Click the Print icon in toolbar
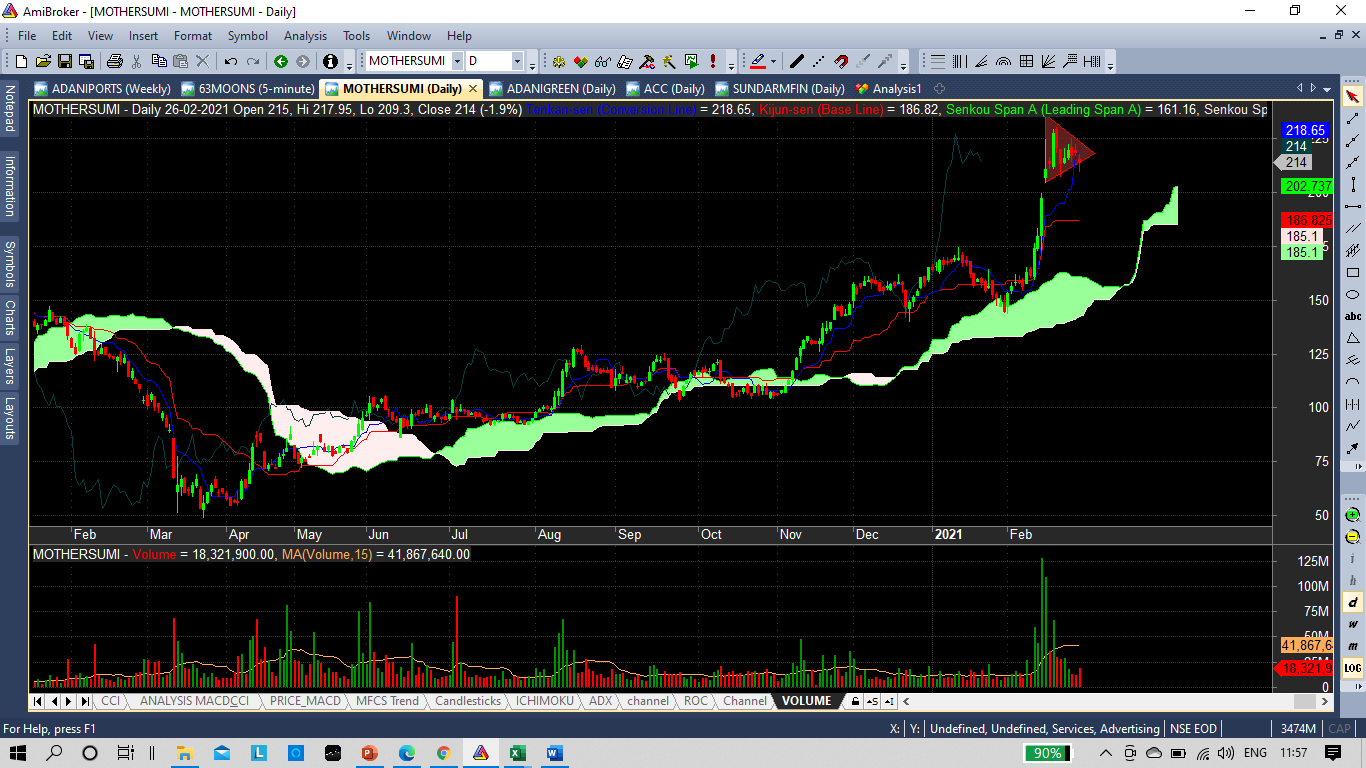Image resolution: width=1366 pixels, height=768 pixels. point(115,61)
